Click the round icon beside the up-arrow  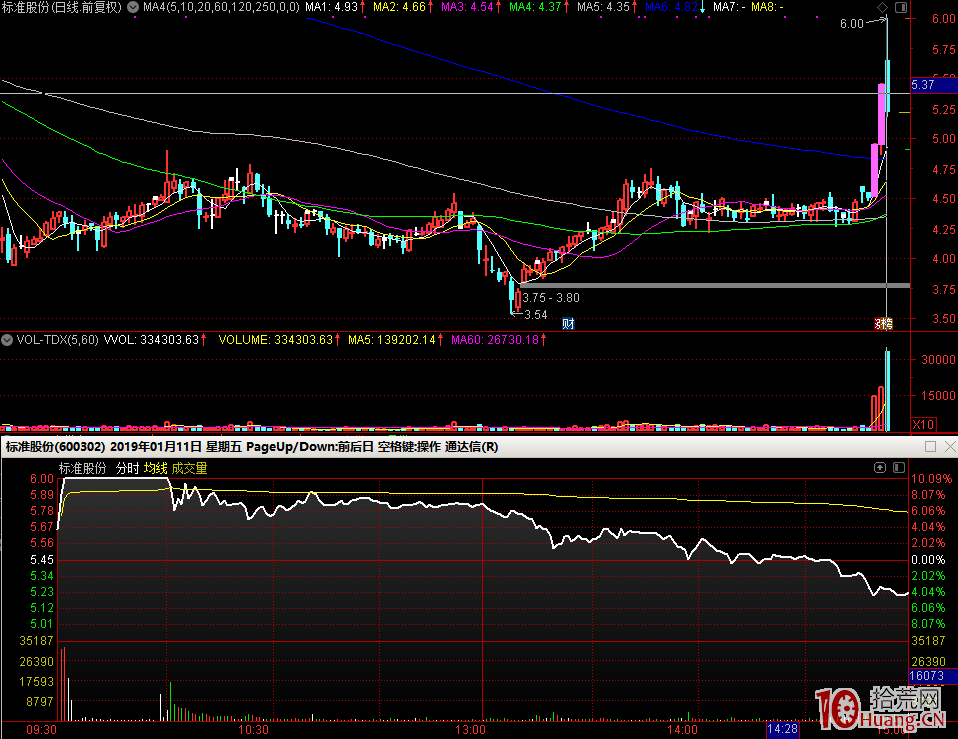(x=897, y=468)
